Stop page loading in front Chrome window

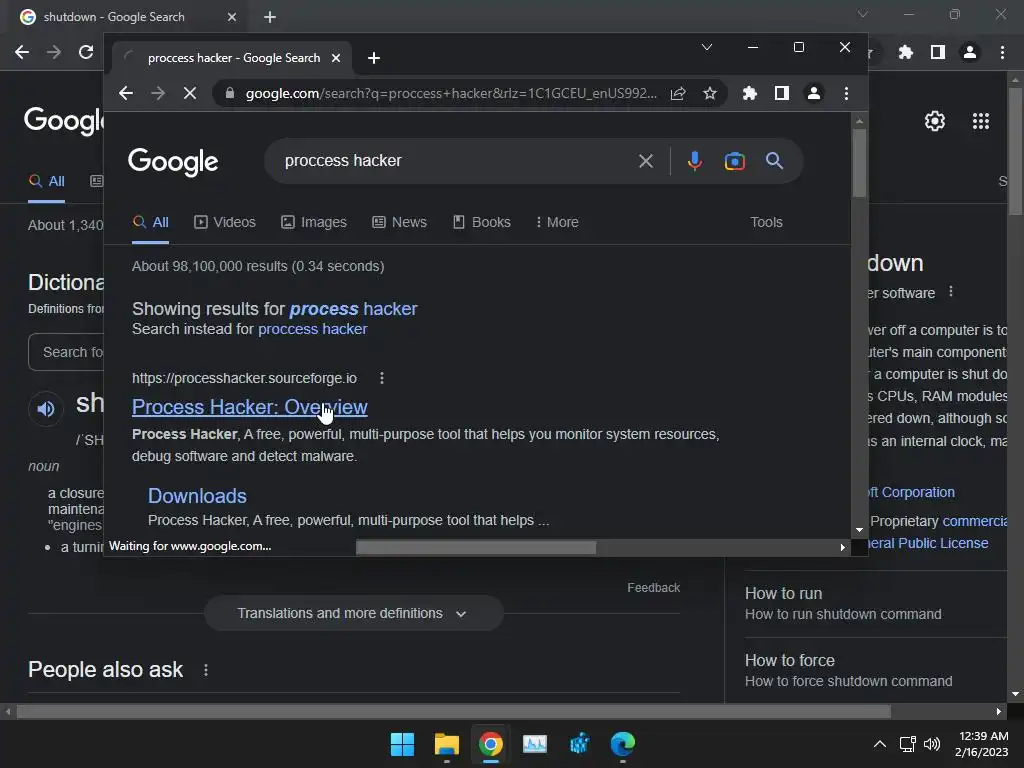(x=190, y=93)
